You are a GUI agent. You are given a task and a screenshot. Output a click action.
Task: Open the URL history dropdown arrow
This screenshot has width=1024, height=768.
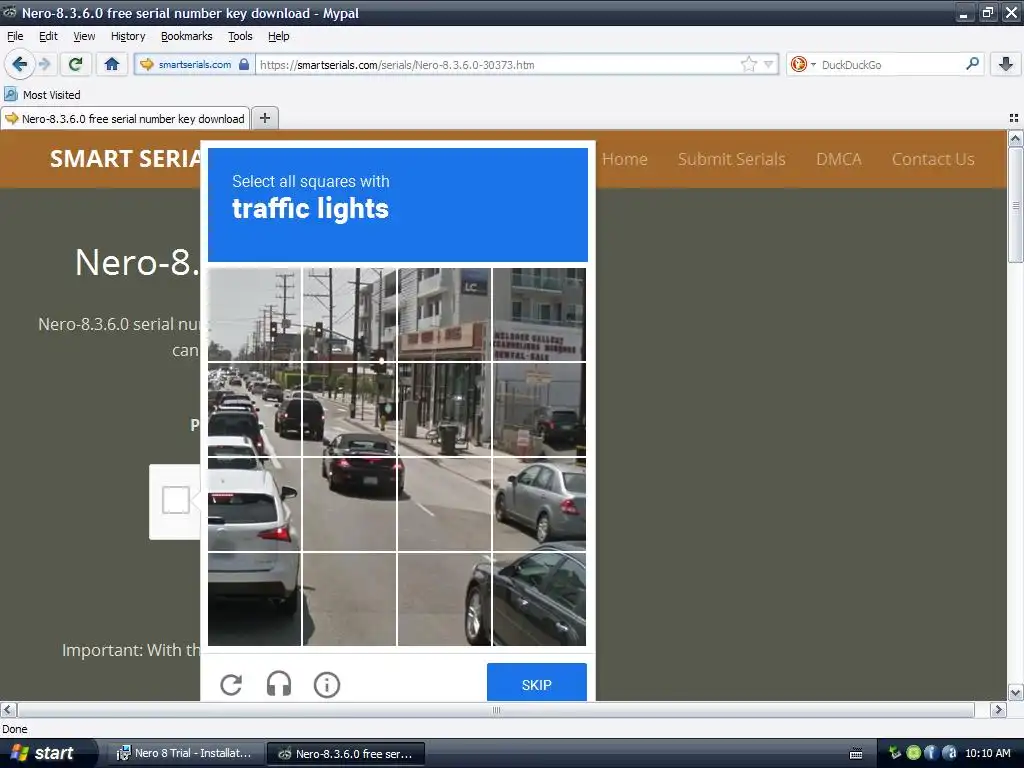click(x=768, y=64)
